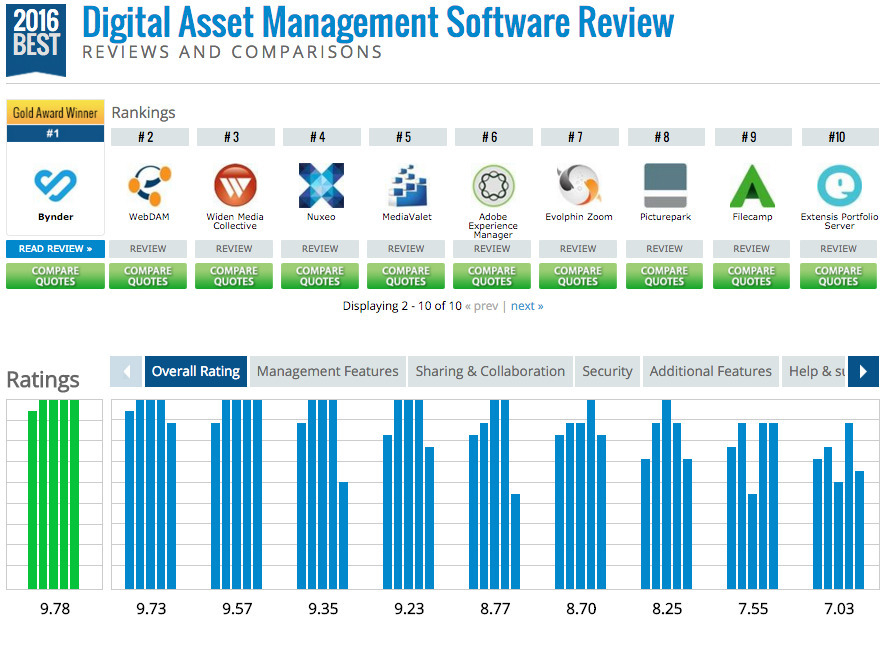Viewport: 885px width, 645px height.
Task: Click the Extensis Portfolio Server logo
Action: point(839,185)
